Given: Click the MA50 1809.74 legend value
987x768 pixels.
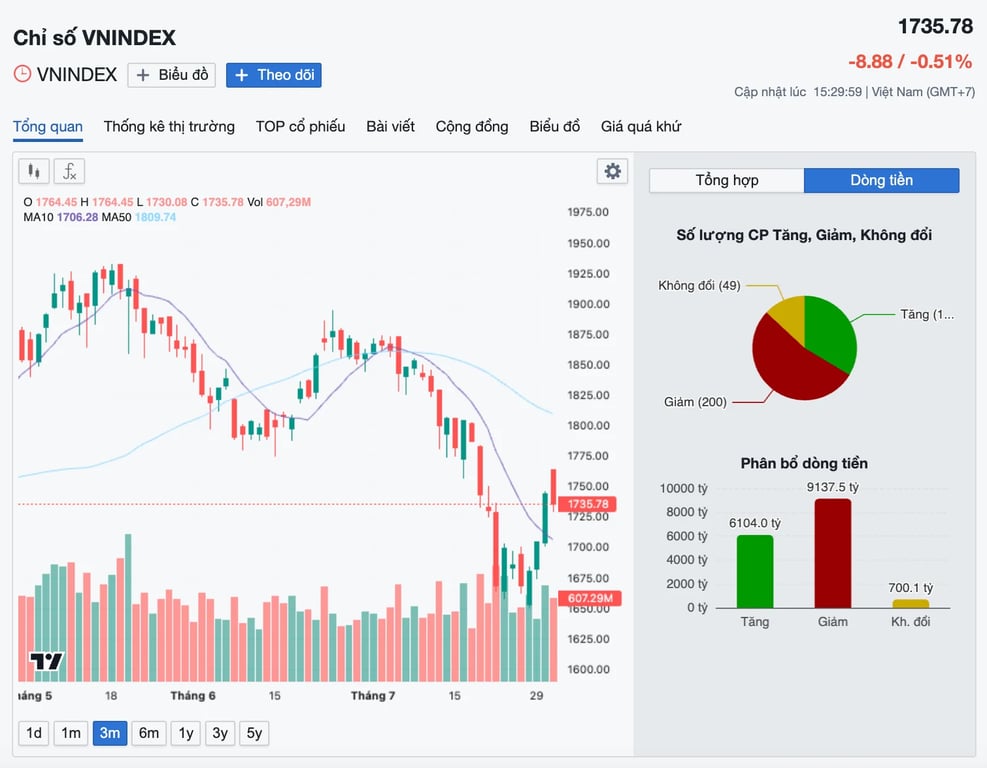Looking at the screenshot, I should tap(155, 217).
